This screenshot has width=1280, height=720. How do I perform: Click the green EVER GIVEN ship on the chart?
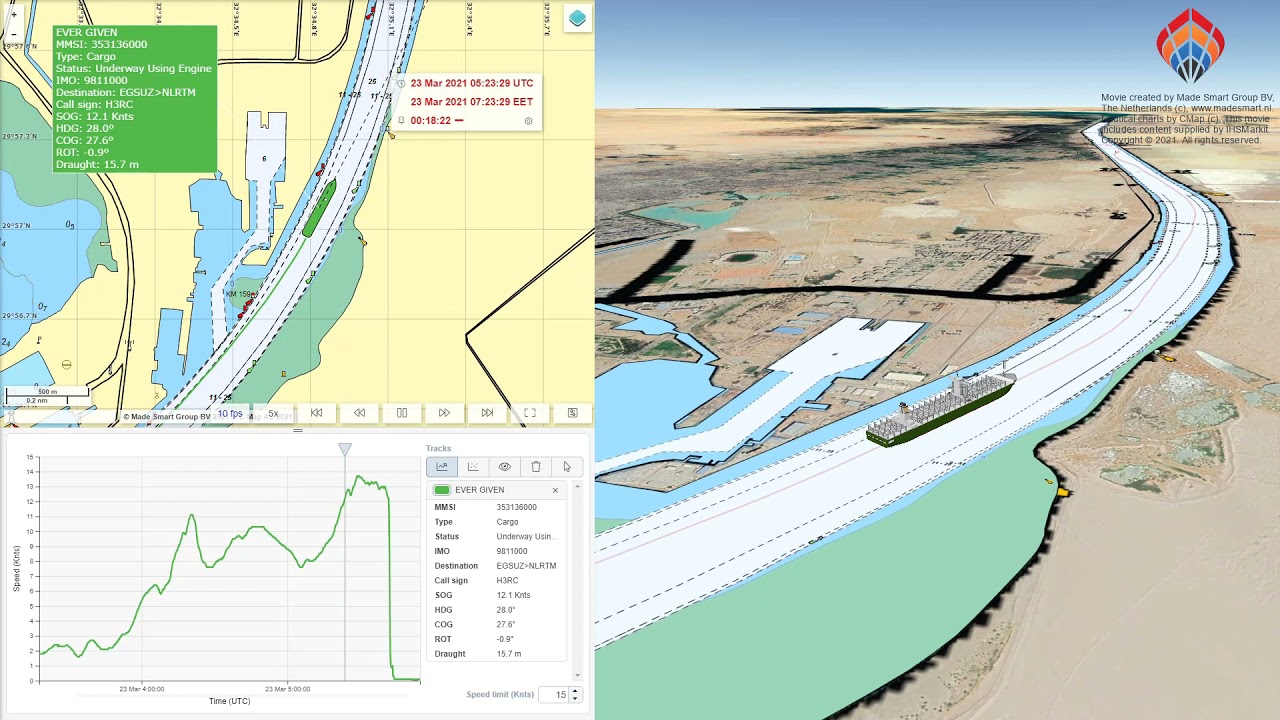(x=319, y=210)
